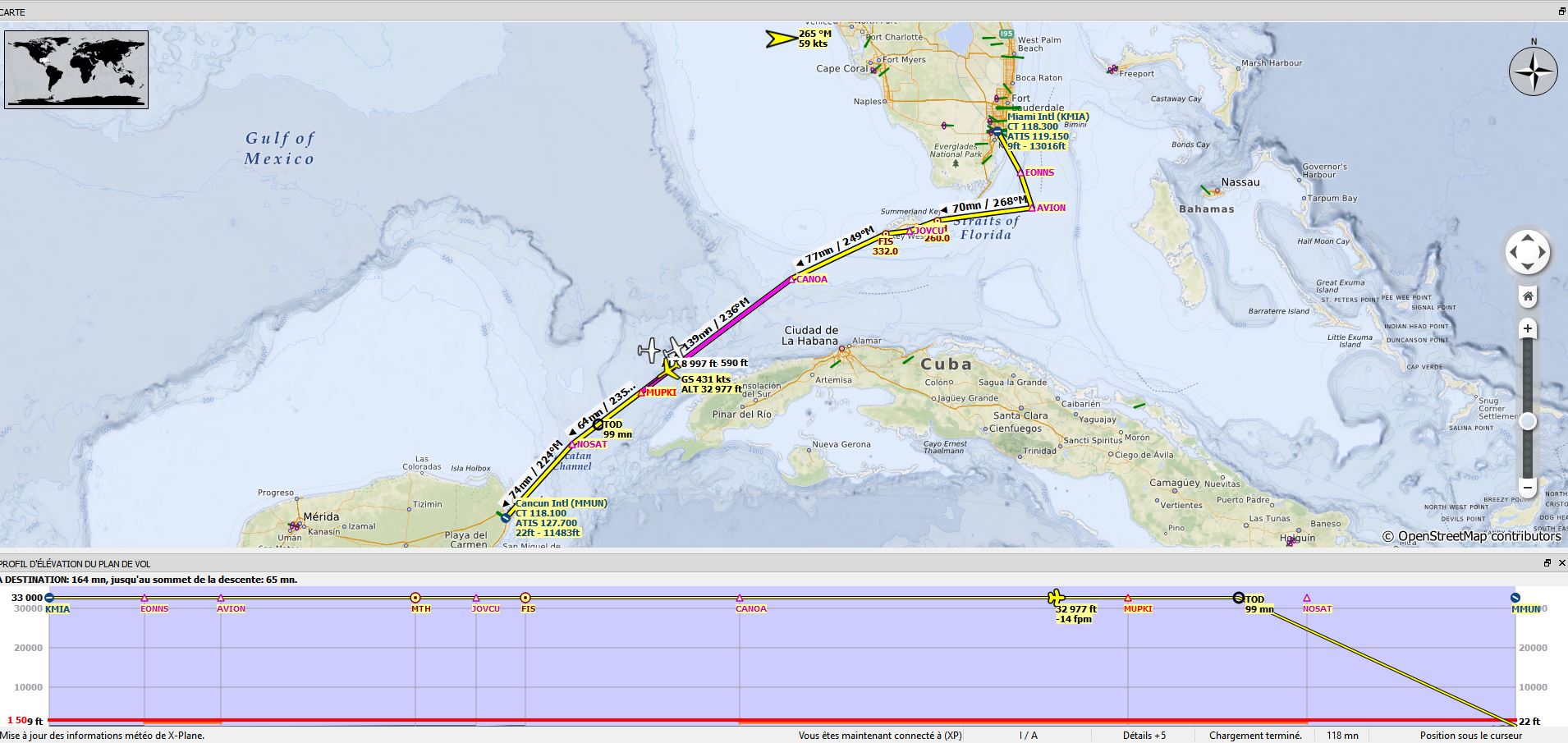Click the Détails +5 status bar field
Viewport: 1568px width, 743px height.
[1144, 736]
